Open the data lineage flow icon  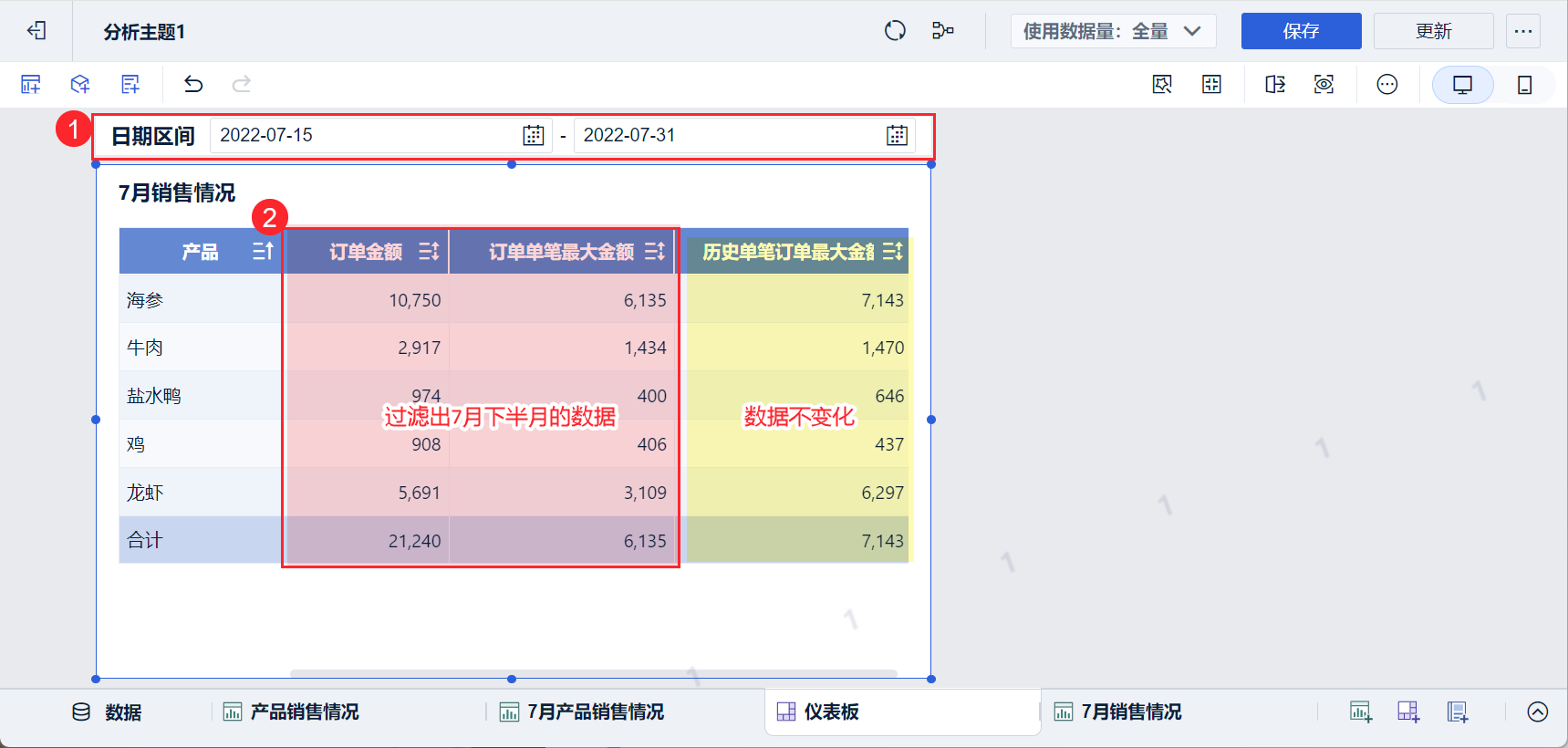point(942,31)
